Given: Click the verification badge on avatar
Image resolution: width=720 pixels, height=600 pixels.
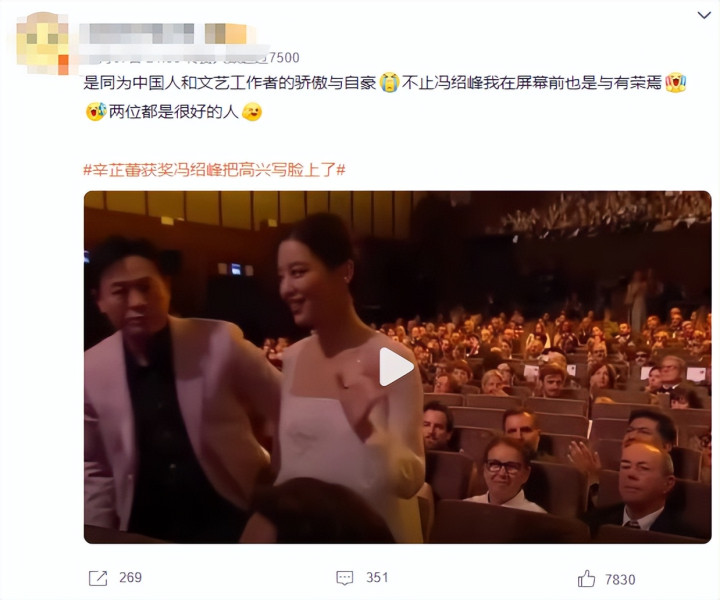Looking at the screenshot, I should pos(63,64).
